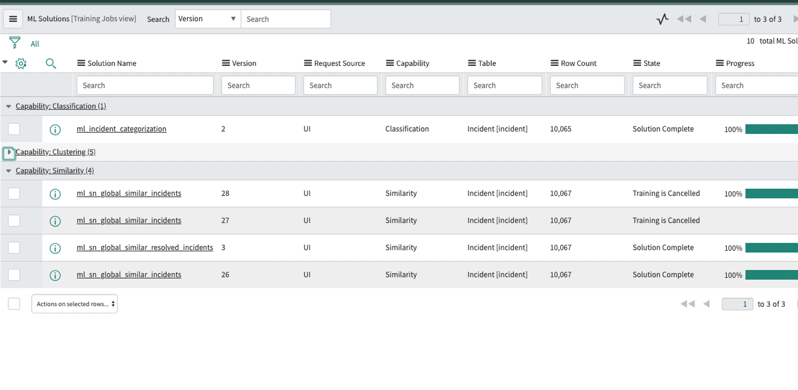Image resolution: width=798 pixels, height=390 pixels.
Task: Open the list personalize gear icon
Action: pos(20,64)
